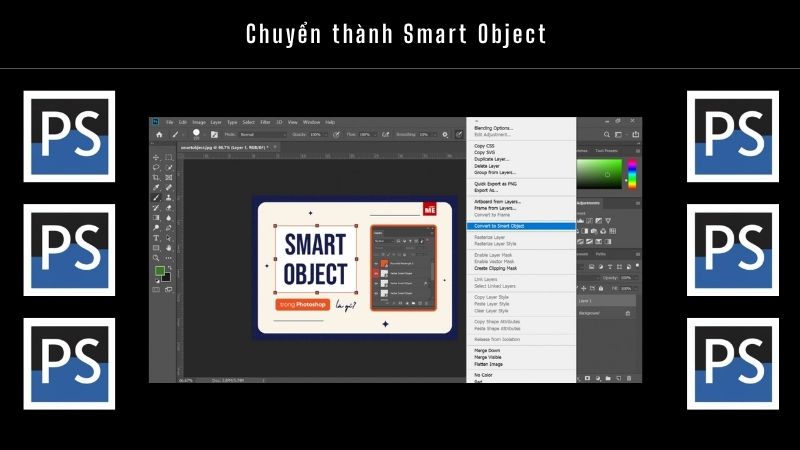Select the Background layer row
Image resolution: width=800 pixels, height=450 pixels.
607,313
